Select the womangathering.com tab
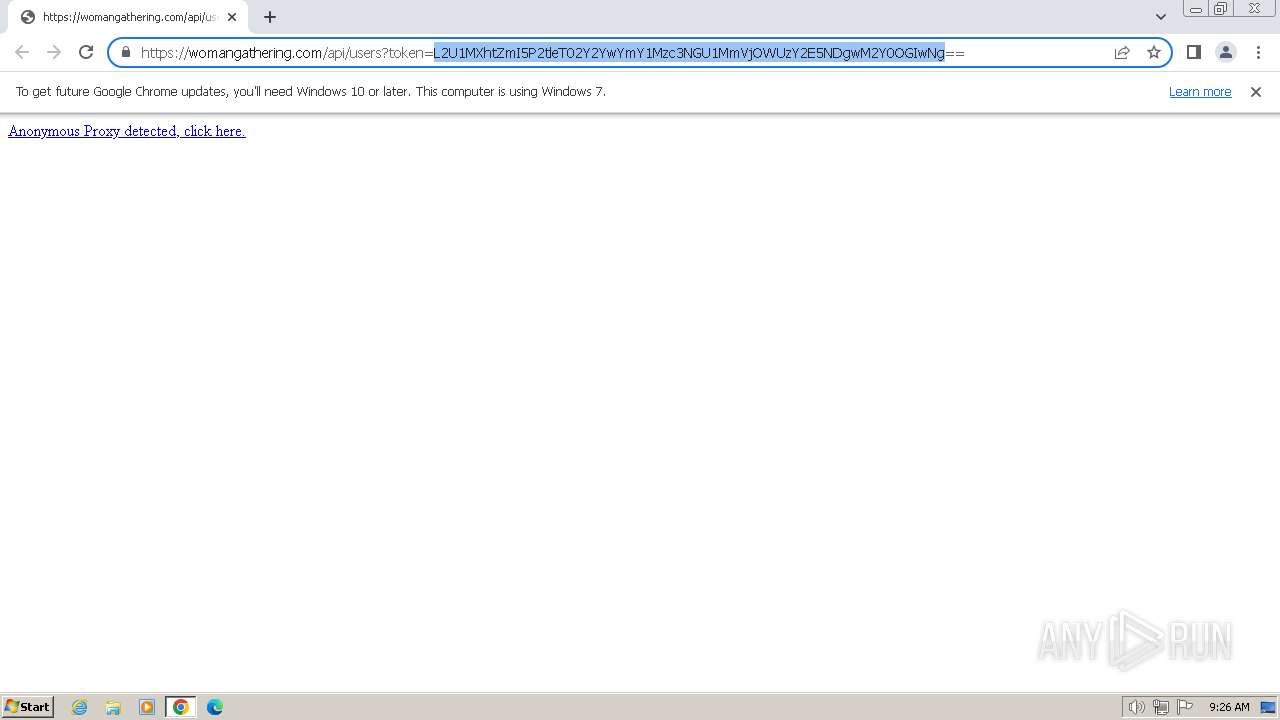 [x=129, y=17]
